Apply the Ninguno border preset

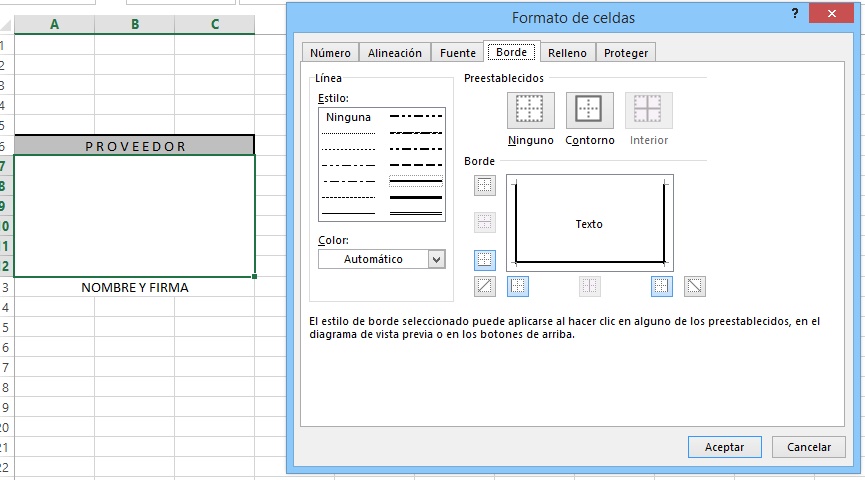click(x=530, y=110)
